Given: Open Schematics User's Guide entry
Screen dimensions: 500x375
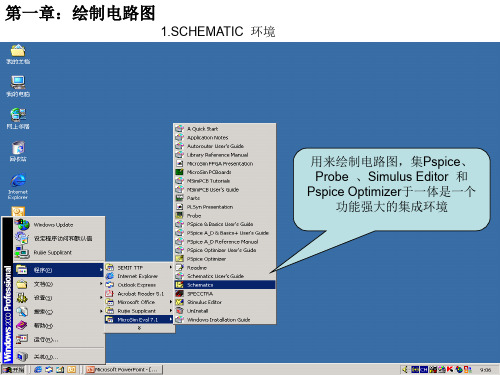Looking at the screenshot, I should coord(225,276).
